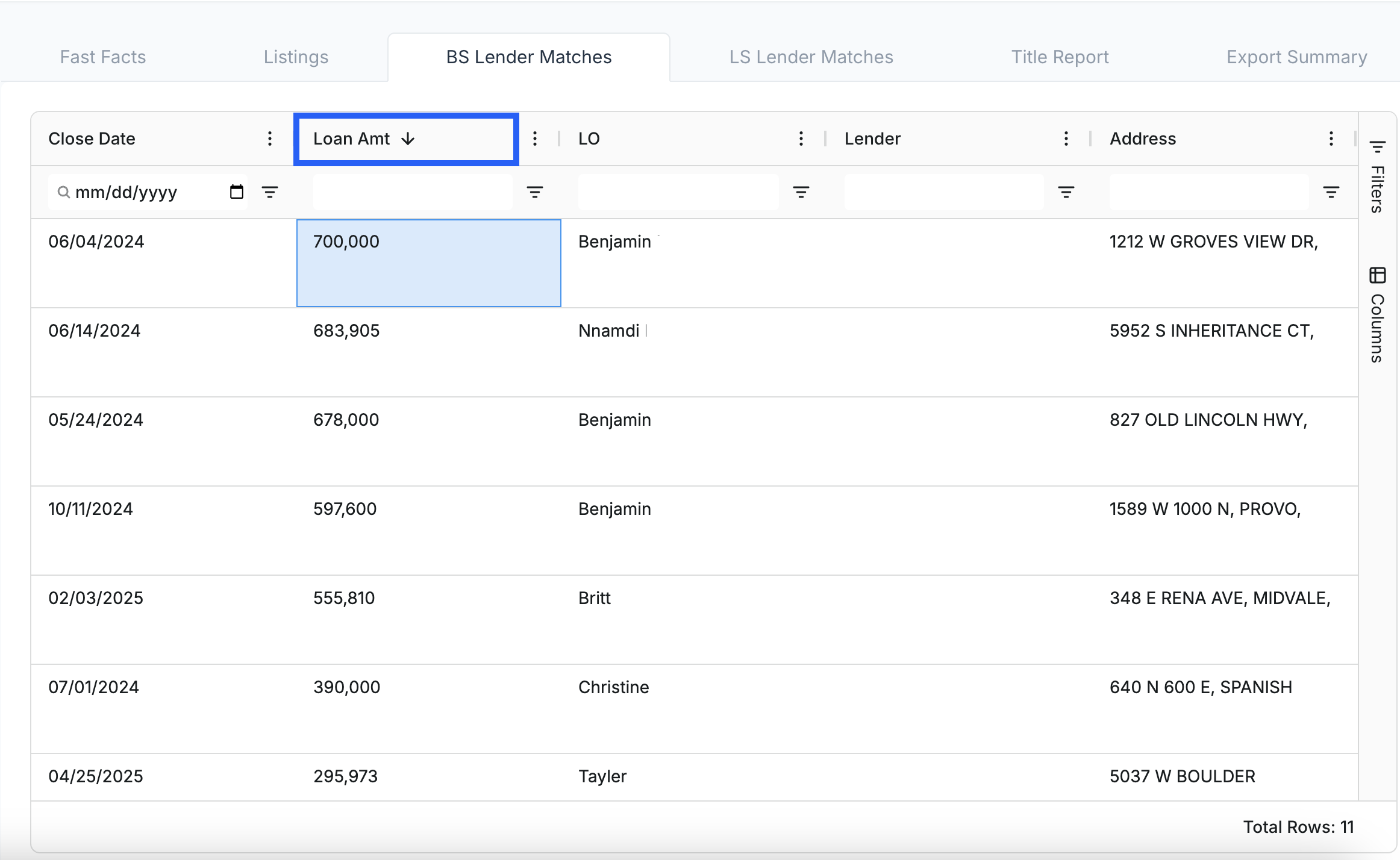
Task: Click close date 06/14/2024
Action: point(95,331)
